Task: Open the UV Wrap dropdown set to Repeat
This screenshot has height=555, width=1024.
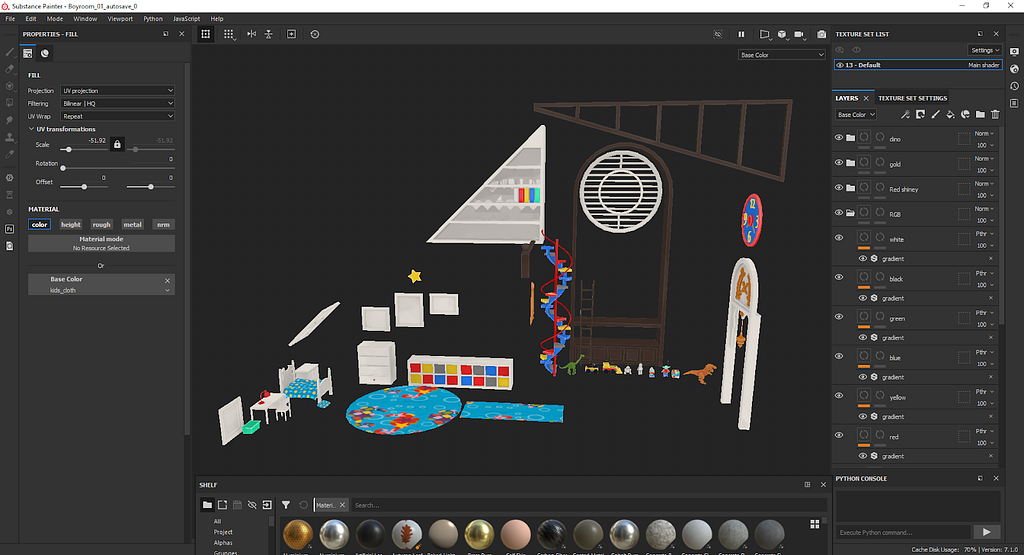Action: 118,116
